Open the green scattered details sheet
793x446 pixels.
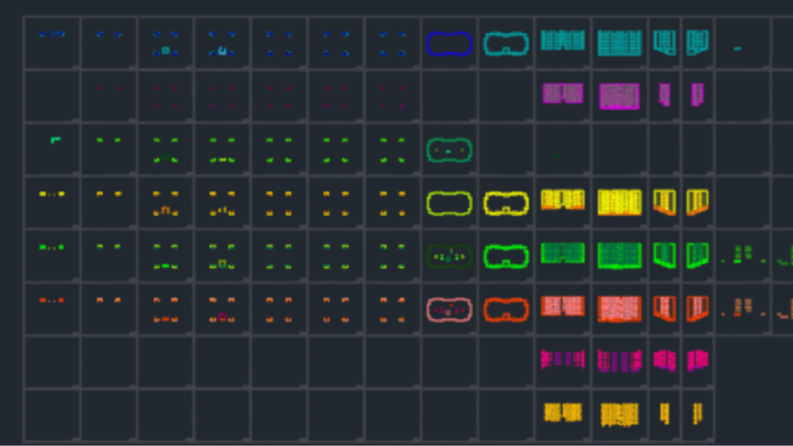(743, 254)
